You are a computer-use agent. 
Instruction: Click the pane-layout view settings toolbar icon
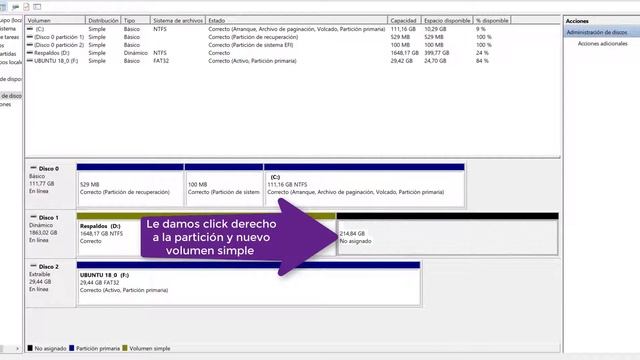(x=37, y=7)
